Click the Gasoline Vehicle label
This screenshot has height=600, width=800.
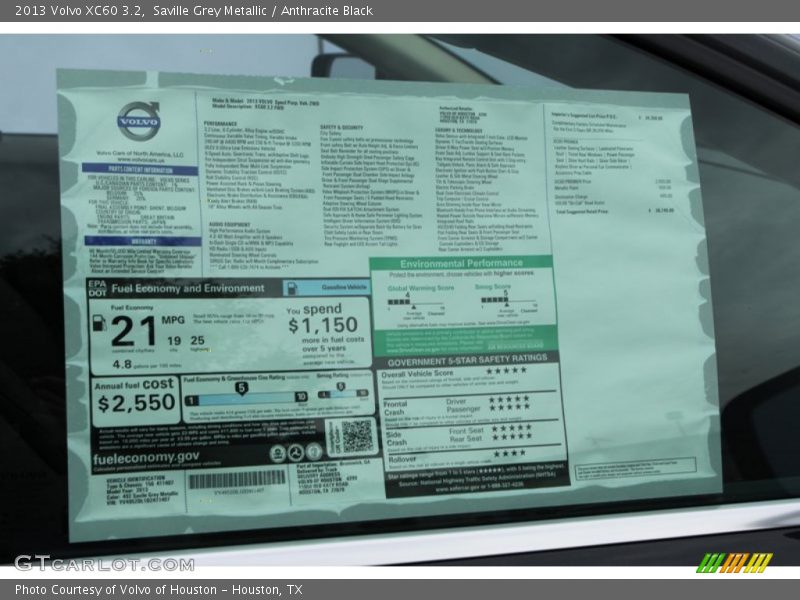pos(336,287)
